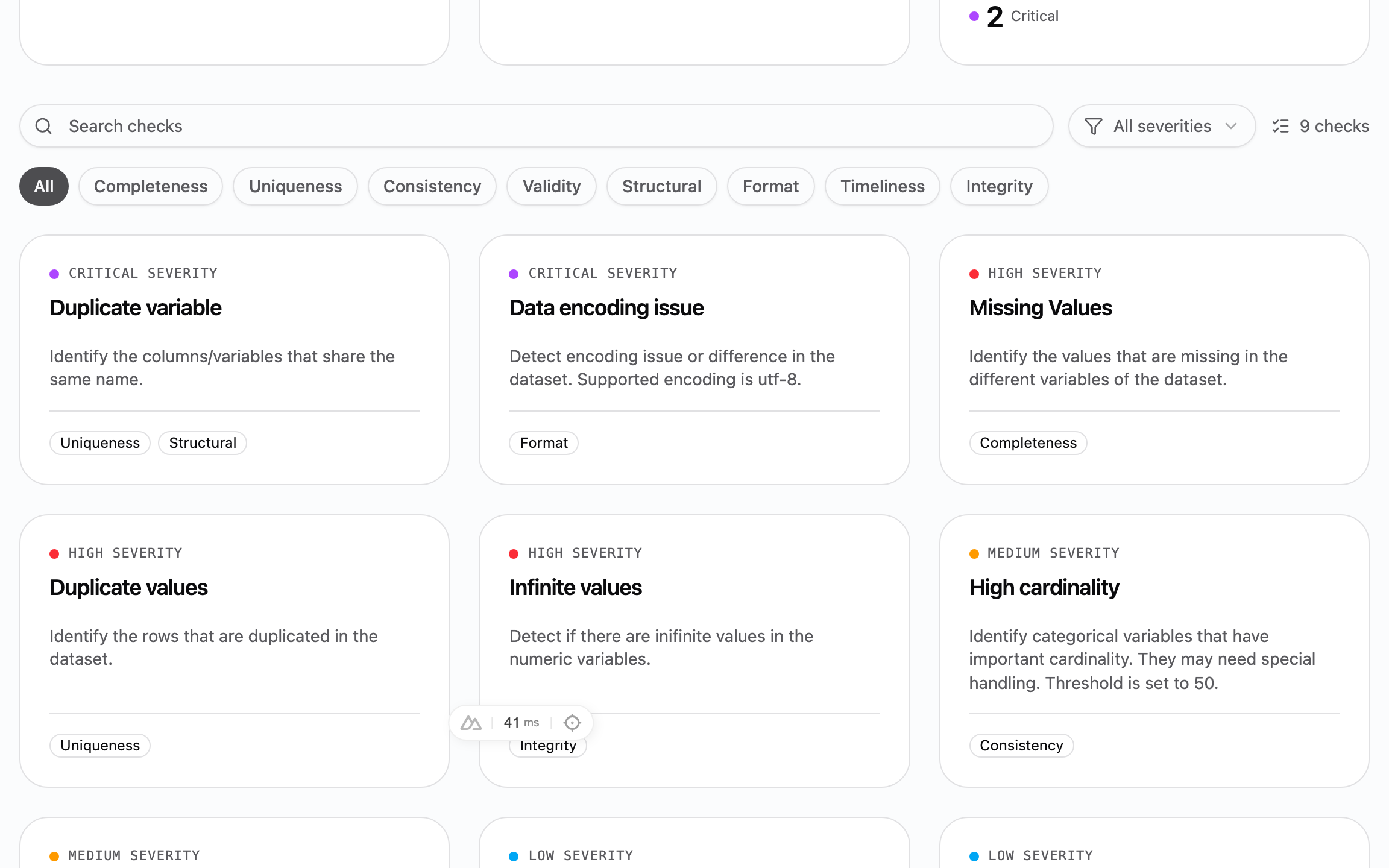Click the Duplicate variable description text
The image size is (1389, 868).
(x=222, y=368)
